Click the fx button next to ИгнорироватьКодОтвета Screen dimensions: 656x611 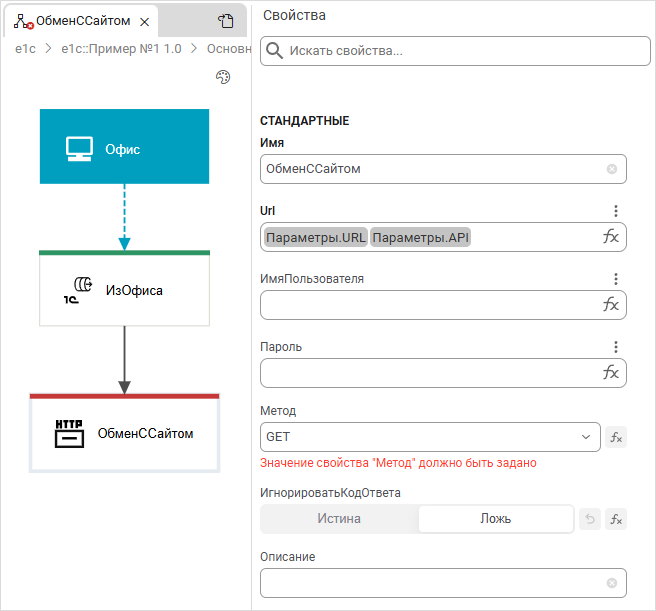click(616, 519)
